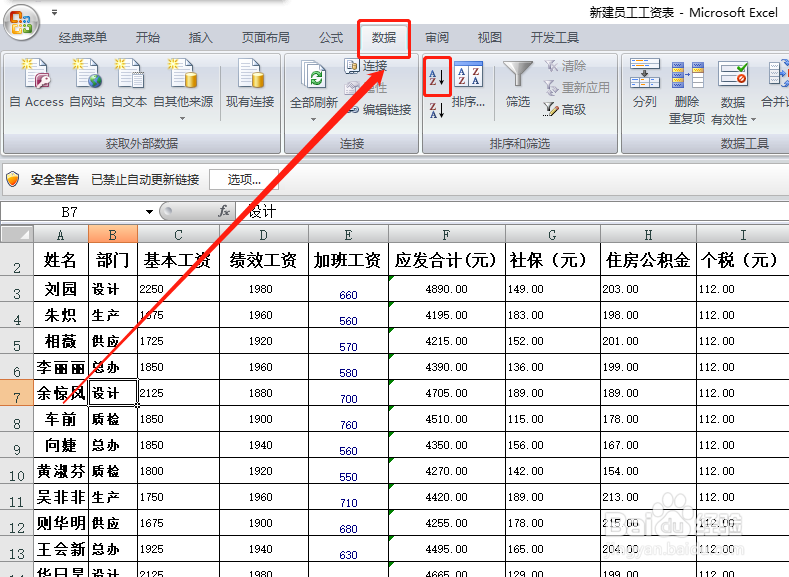This screenshot has width=789, height=577.
Task: Click the security warning shield icon
Action: [x=13, y=179]
